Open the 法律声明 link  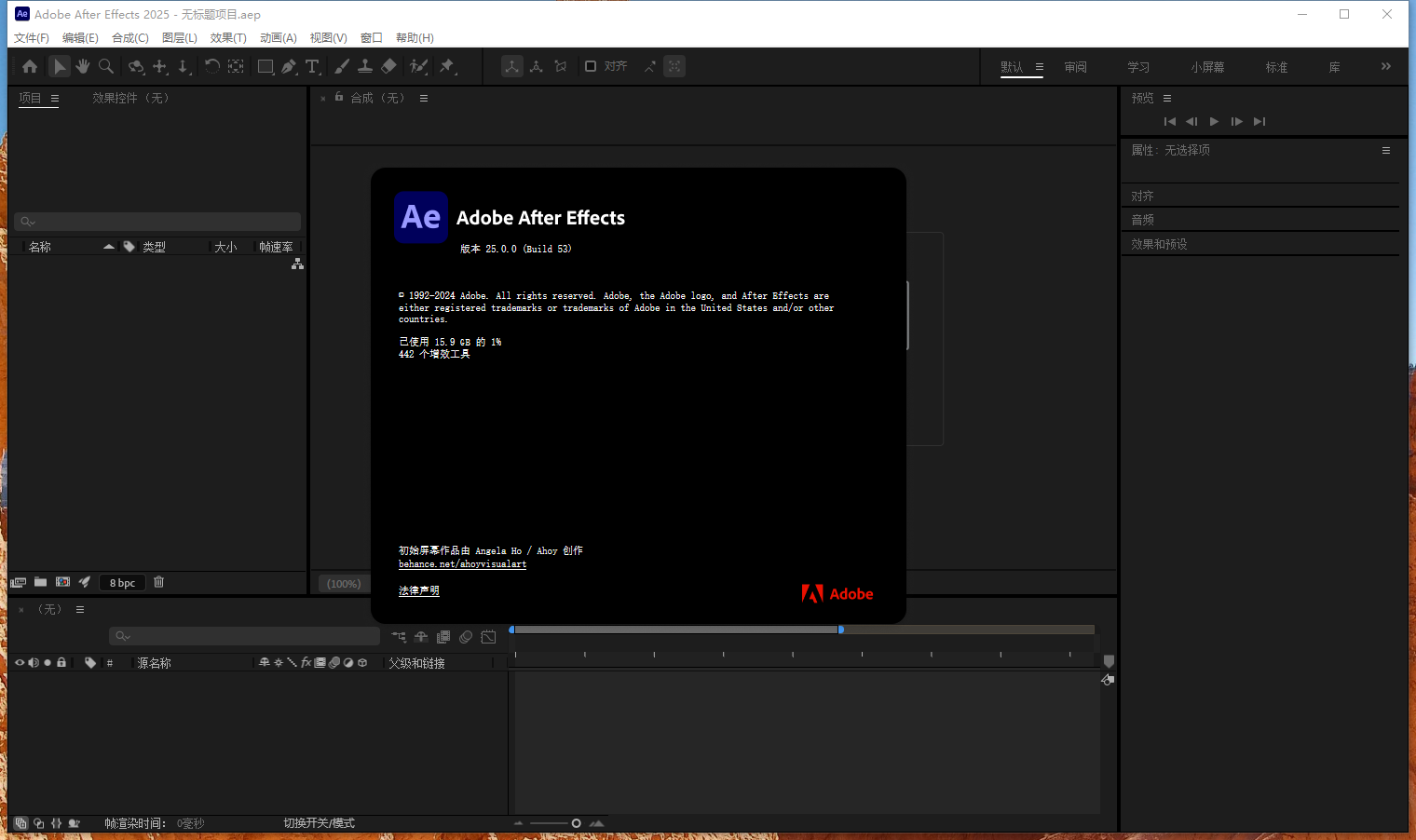418,590
